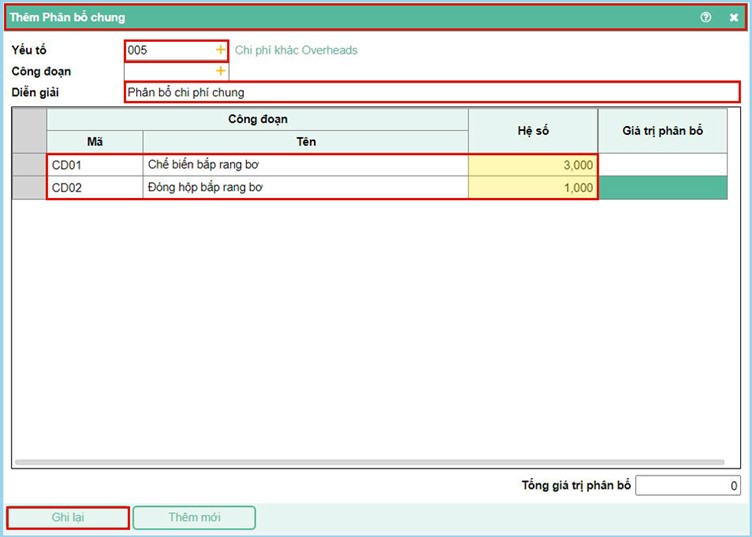The height and width of the screenshot is (537, 752).
Task: Select Hệ số cell with value 1,000
Action: [x=532, y=187]
